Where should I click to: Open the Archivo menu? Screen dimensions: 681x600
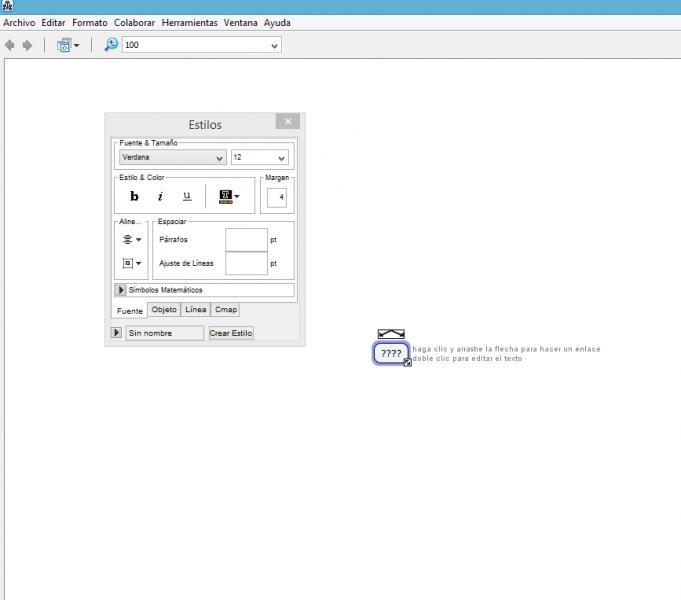click(19, 23)
